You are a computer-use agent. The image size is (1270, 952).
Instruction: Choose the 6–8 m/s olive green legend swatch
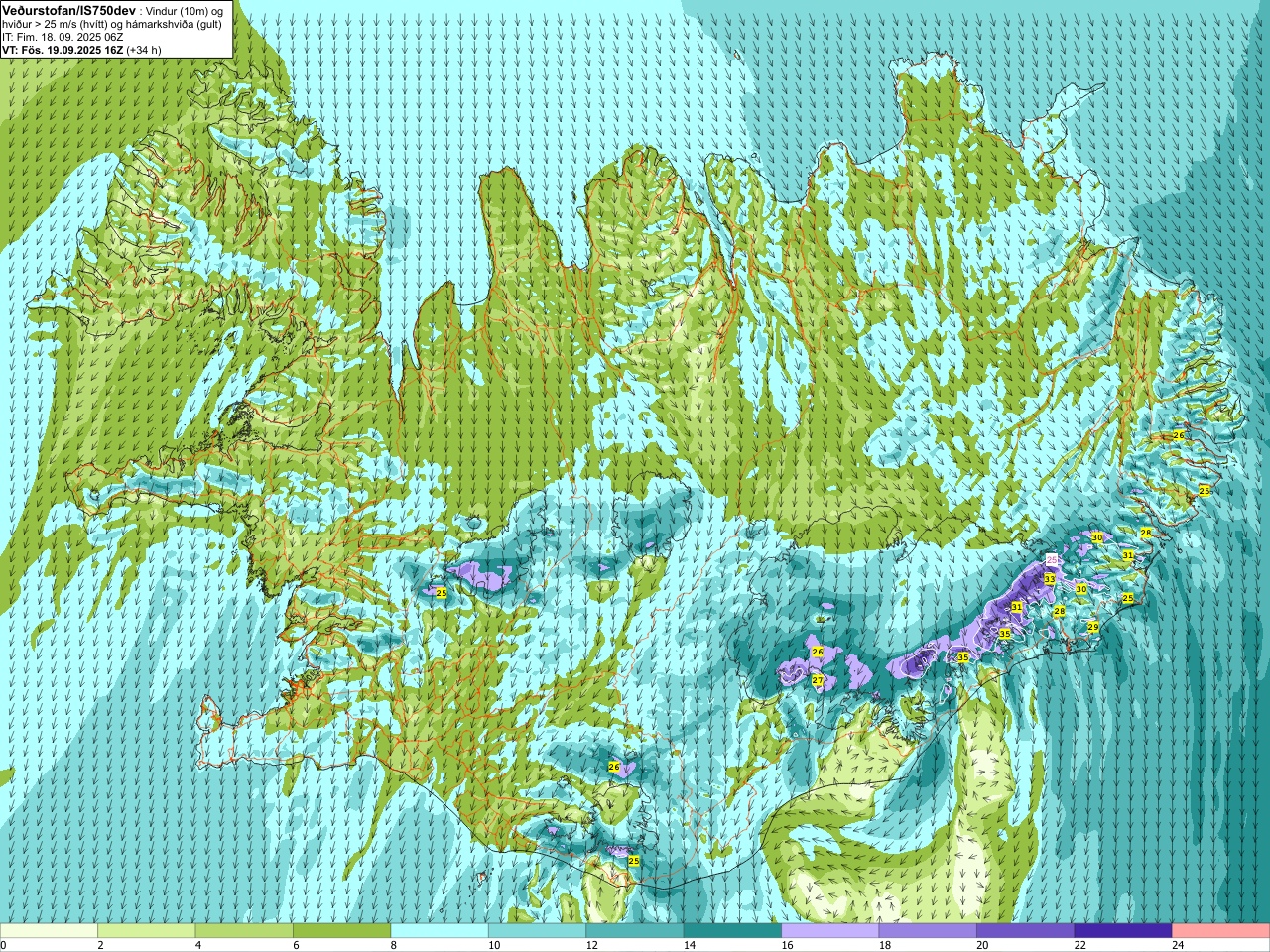[342, 931]
